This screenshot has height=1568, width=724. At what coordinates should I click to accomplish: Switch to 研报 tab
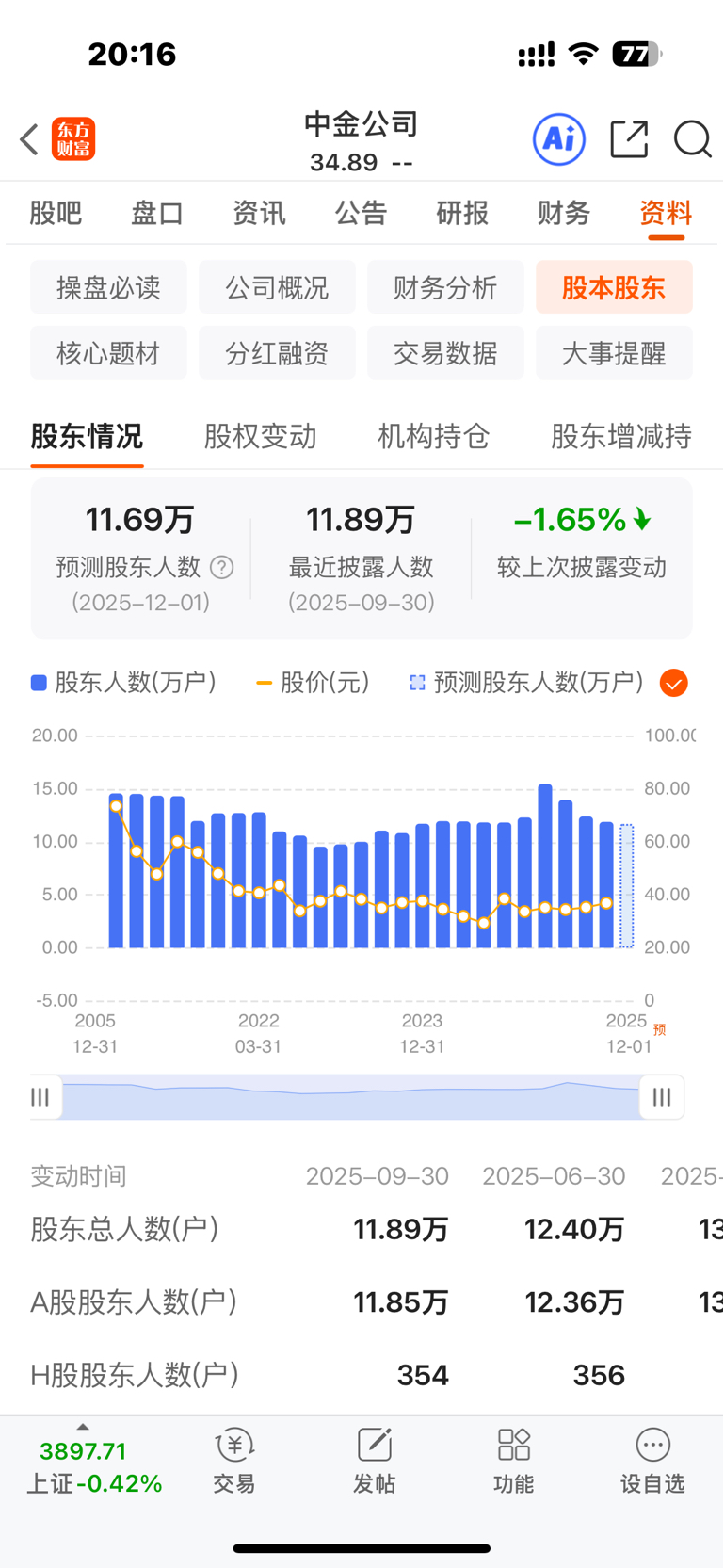(462, 214)
